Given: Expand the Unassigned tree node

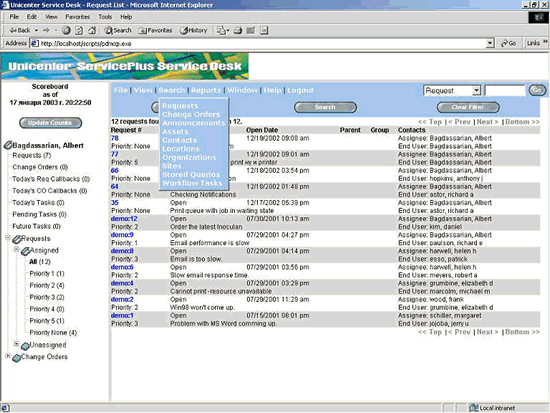Looking at the screenshot, I should point(16,344).
